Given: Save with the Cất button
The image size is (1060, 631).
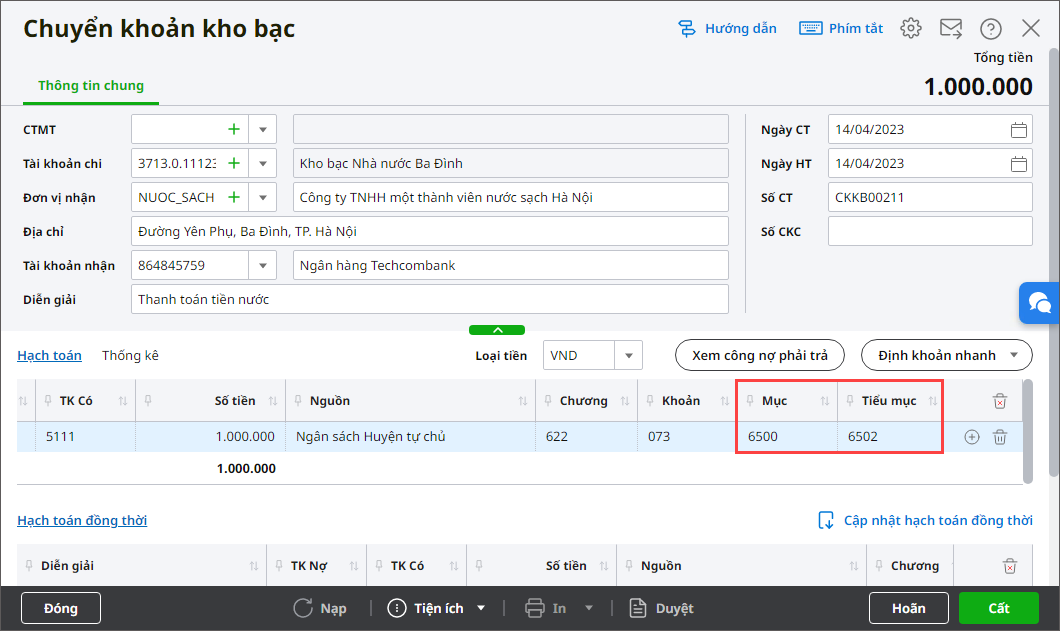Looking at the screenshot, I should (998, 608).
